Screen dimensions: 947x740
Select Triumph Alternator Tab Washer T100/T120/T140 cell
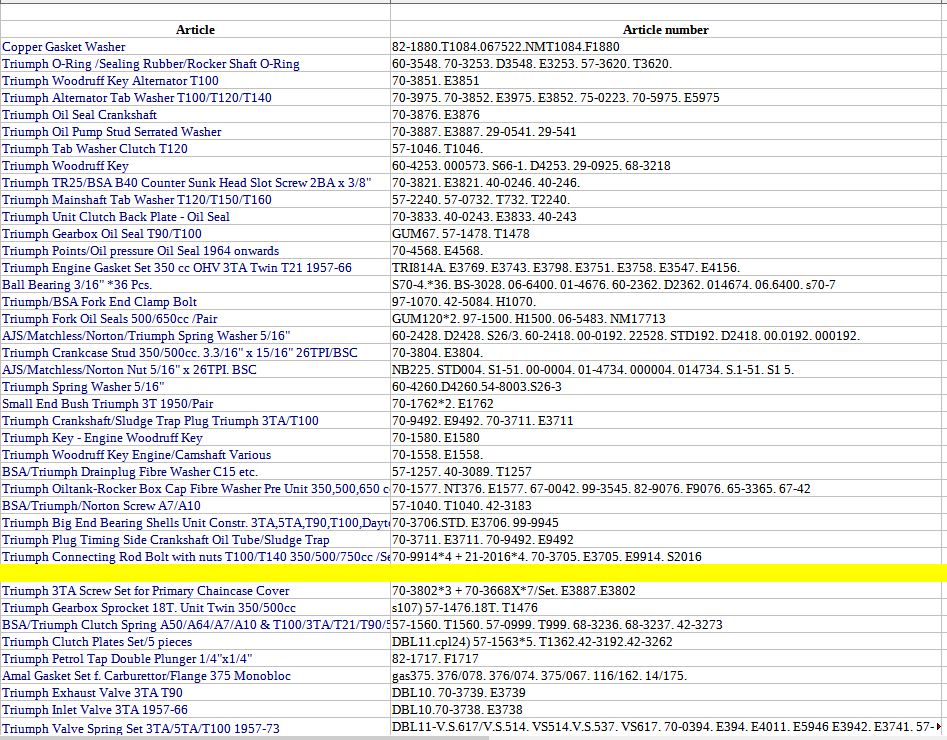pos(195,97)
